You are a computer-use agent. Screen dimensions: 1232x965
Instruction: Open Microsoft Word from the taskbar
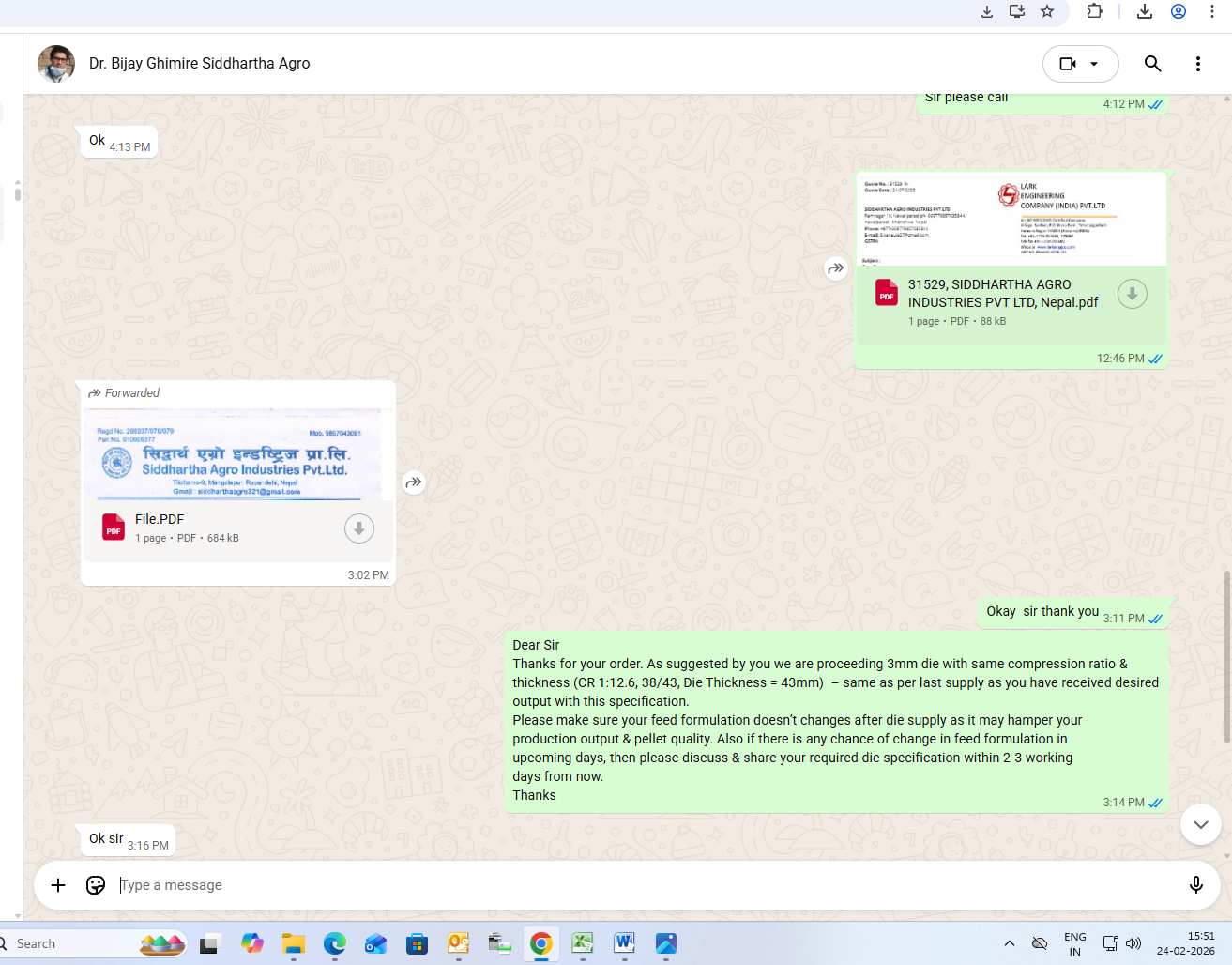pyautogui.click(x=624, y=943)
